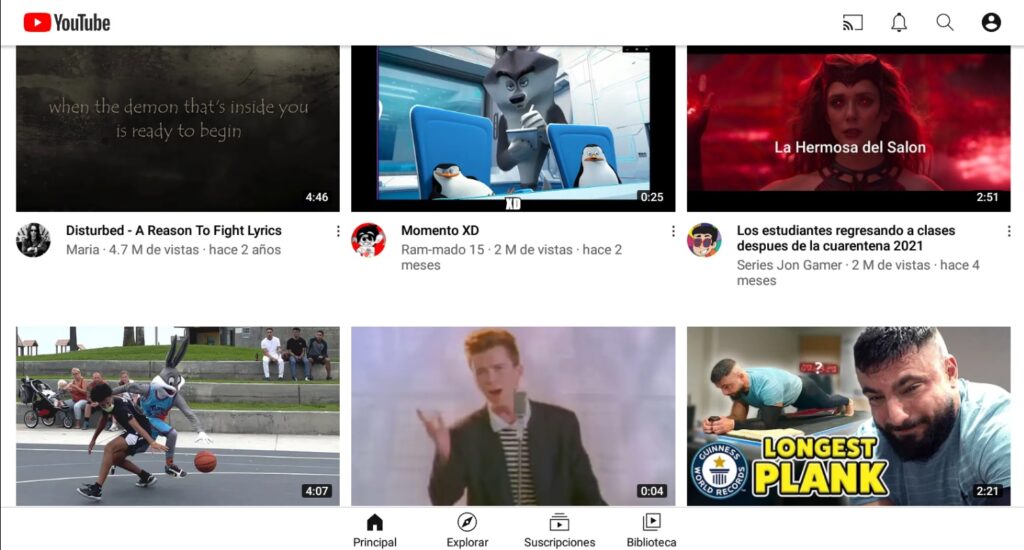The image size is (1024, 550).
Task: Play the Longest Plank video thumbnail
Action: tap(848, 415)
